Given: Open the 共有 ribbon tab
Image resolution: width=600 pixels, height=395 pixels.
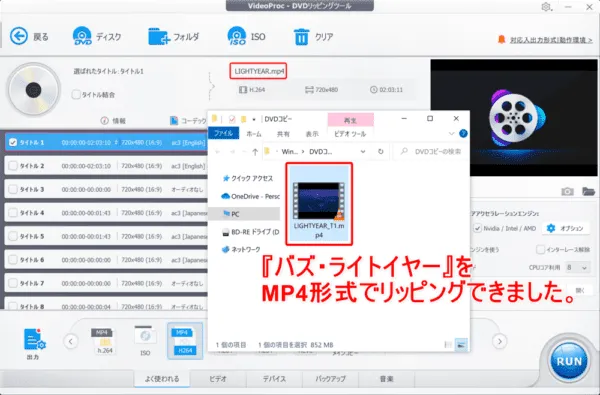Looking at the screenshot, I should [x=283, y=134].
